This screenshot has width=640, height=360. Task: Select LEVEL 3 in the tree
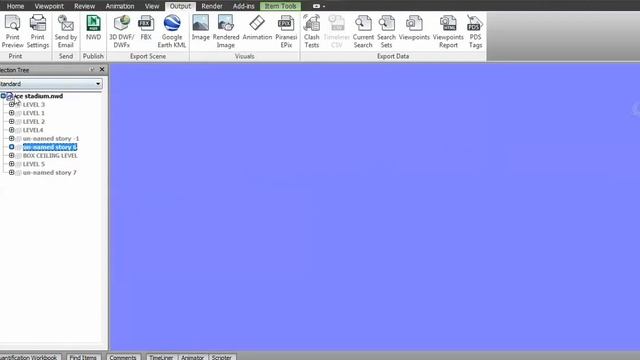tap(34, 104)
